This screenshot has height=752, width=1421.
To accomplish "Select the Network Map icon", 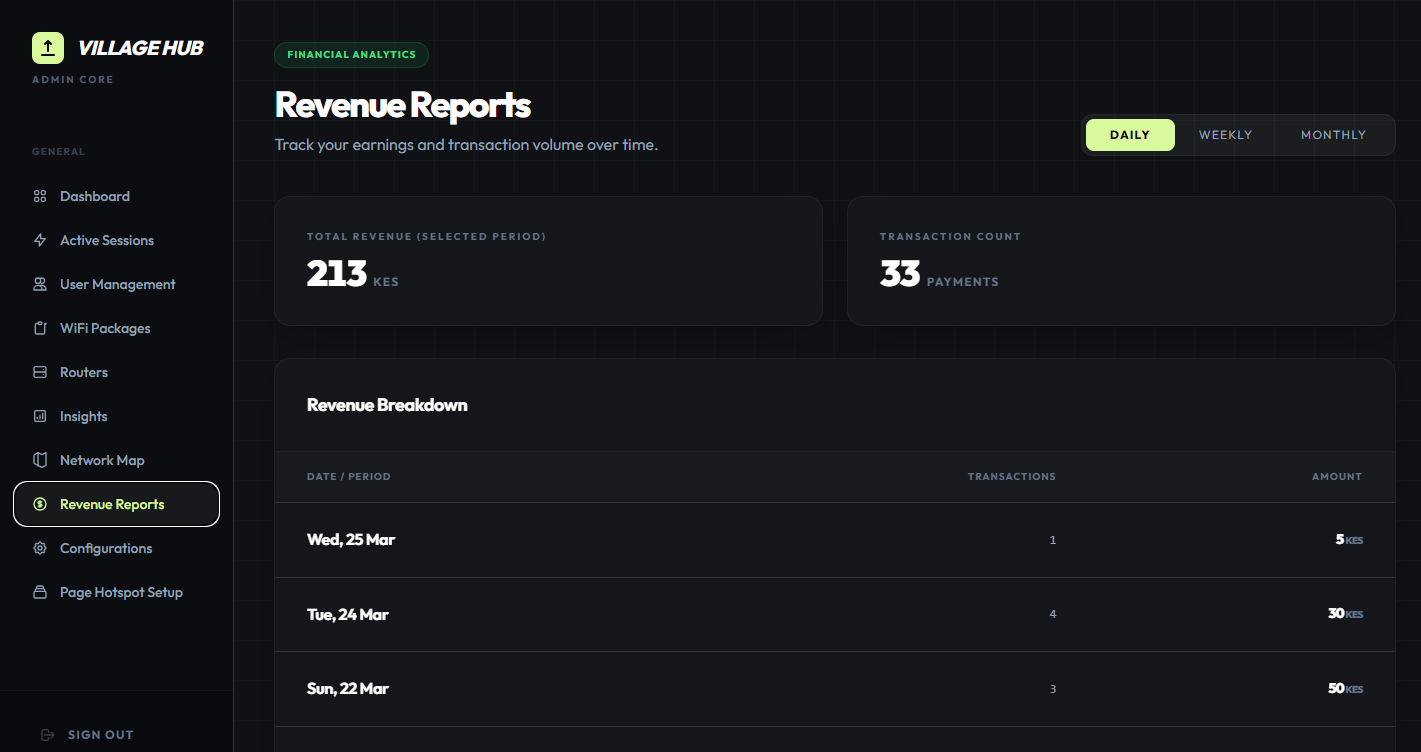I will (40, 460).
